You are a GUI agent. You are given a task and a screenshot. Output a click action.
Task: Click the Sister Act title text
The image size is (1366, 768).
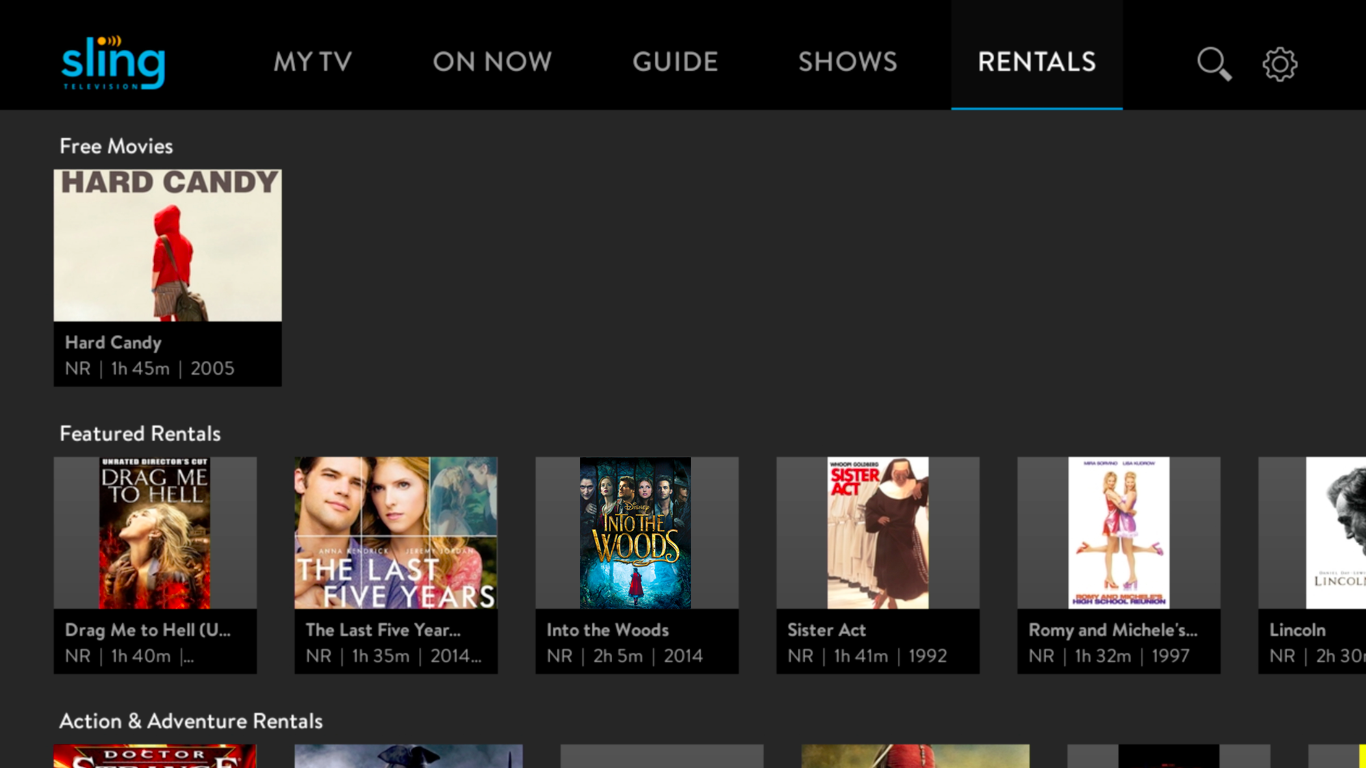click(x=827, y=630)
